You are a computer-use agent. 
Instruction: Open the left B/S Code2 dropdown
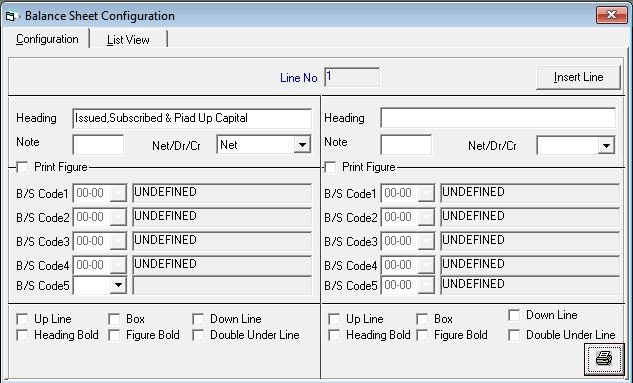click(x=118, y=218)
